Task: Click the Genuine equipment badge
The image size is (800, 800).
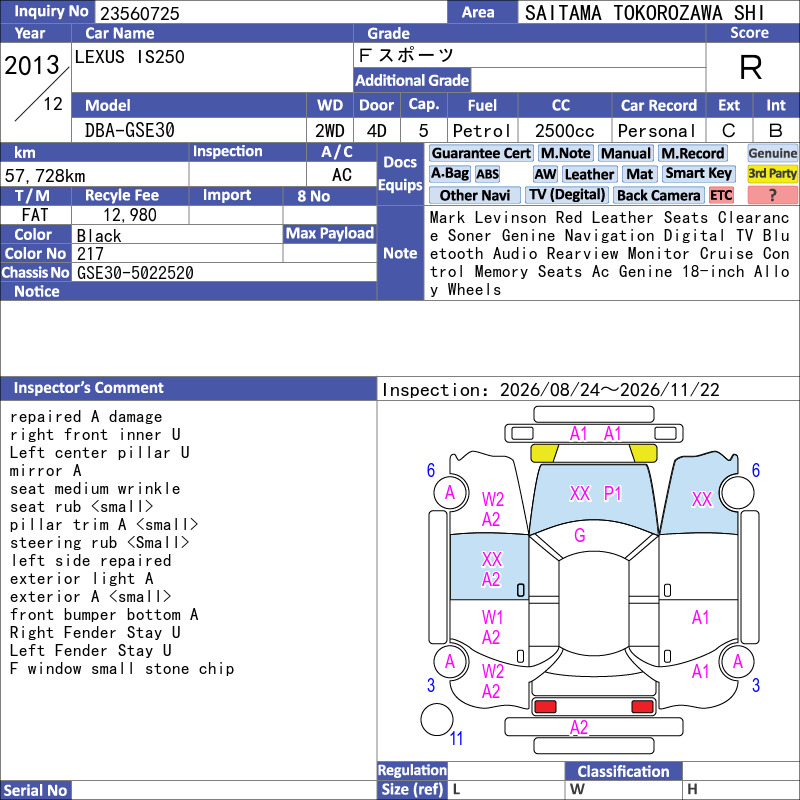Action: (x=772, y=153)
